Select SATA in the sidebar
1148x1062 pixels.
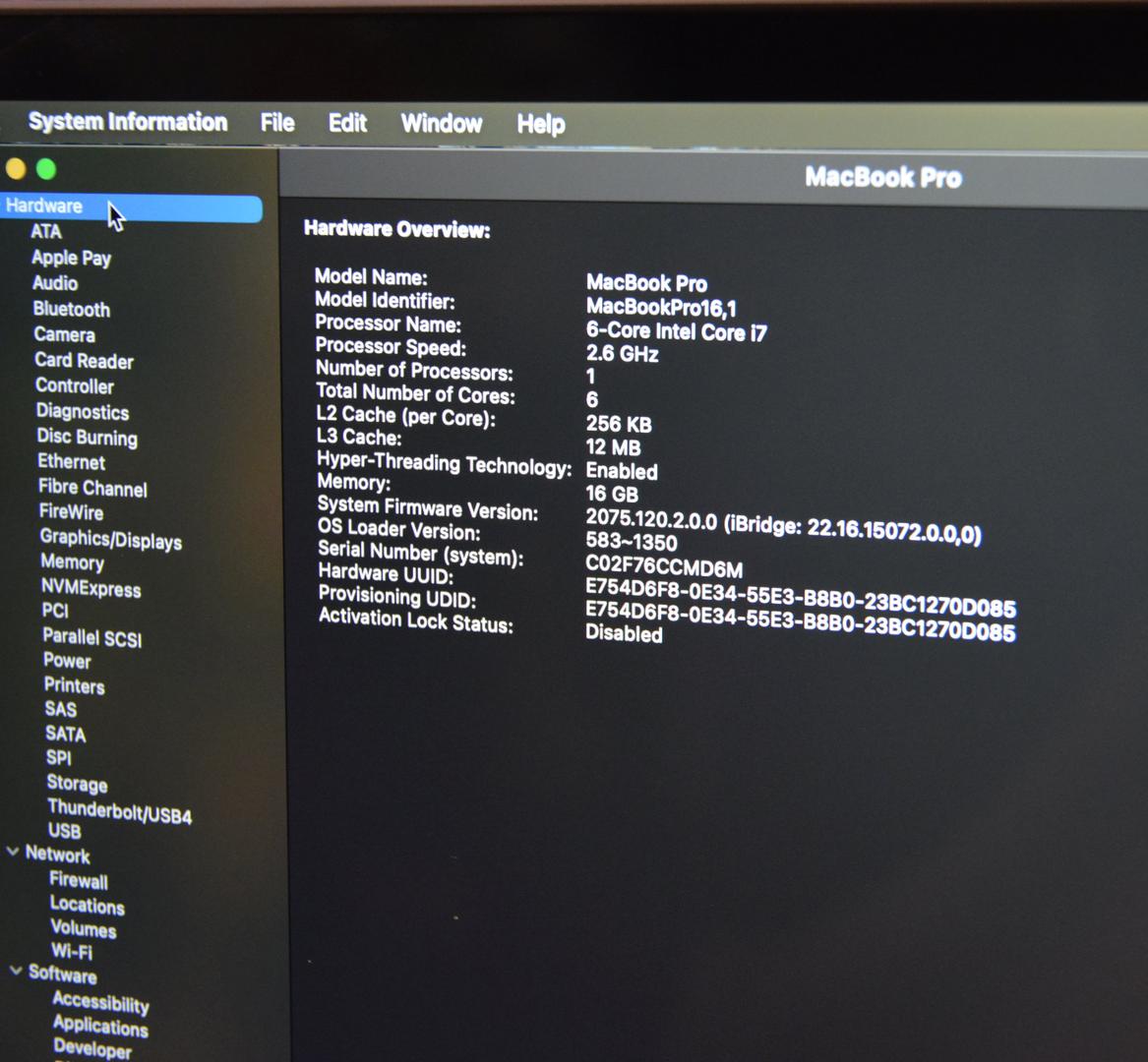66,734
